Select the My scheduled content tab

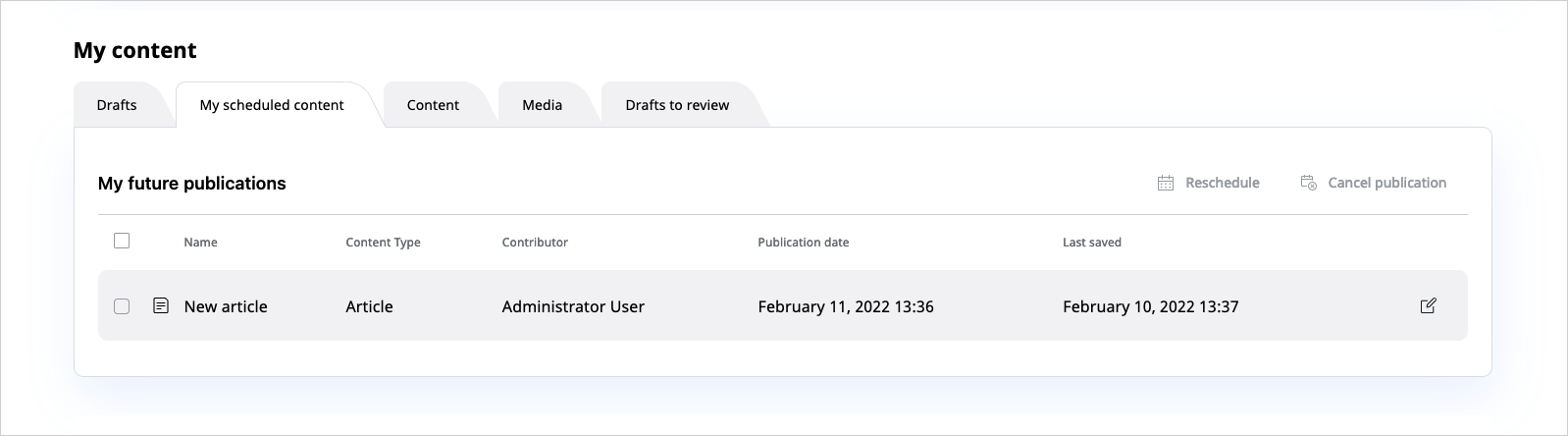272,105
